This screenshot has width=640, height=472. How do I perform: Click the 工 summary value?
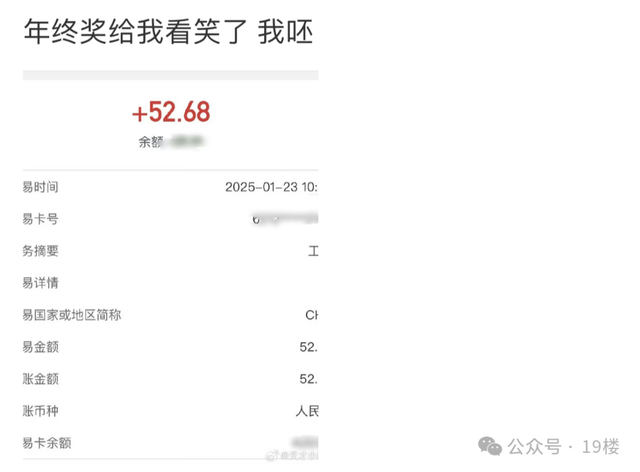tap(313, 251)
